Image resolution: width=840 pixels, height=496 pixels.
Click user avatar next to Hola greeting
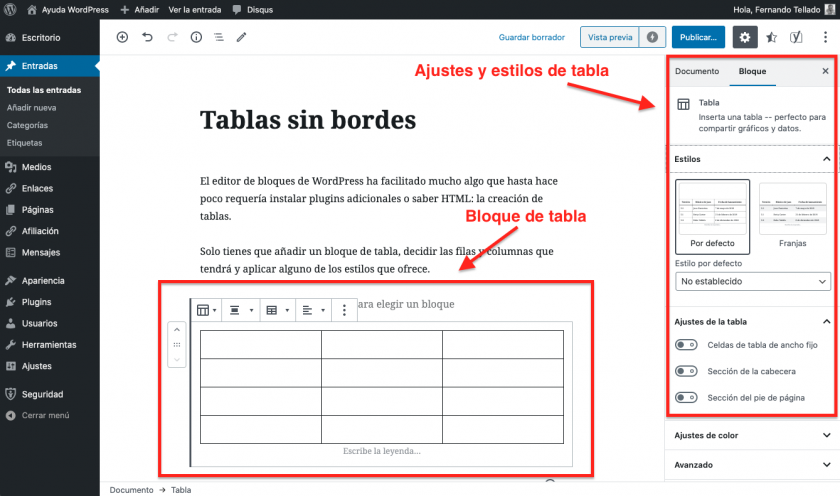click(830, 9)
